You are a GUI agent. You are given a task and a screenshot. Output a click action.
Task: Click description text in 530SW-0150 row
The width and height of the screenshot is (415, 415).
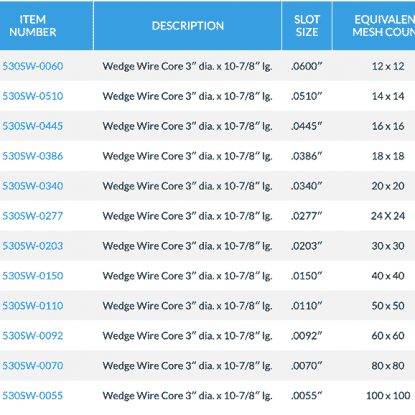click(x=187, y=276)
